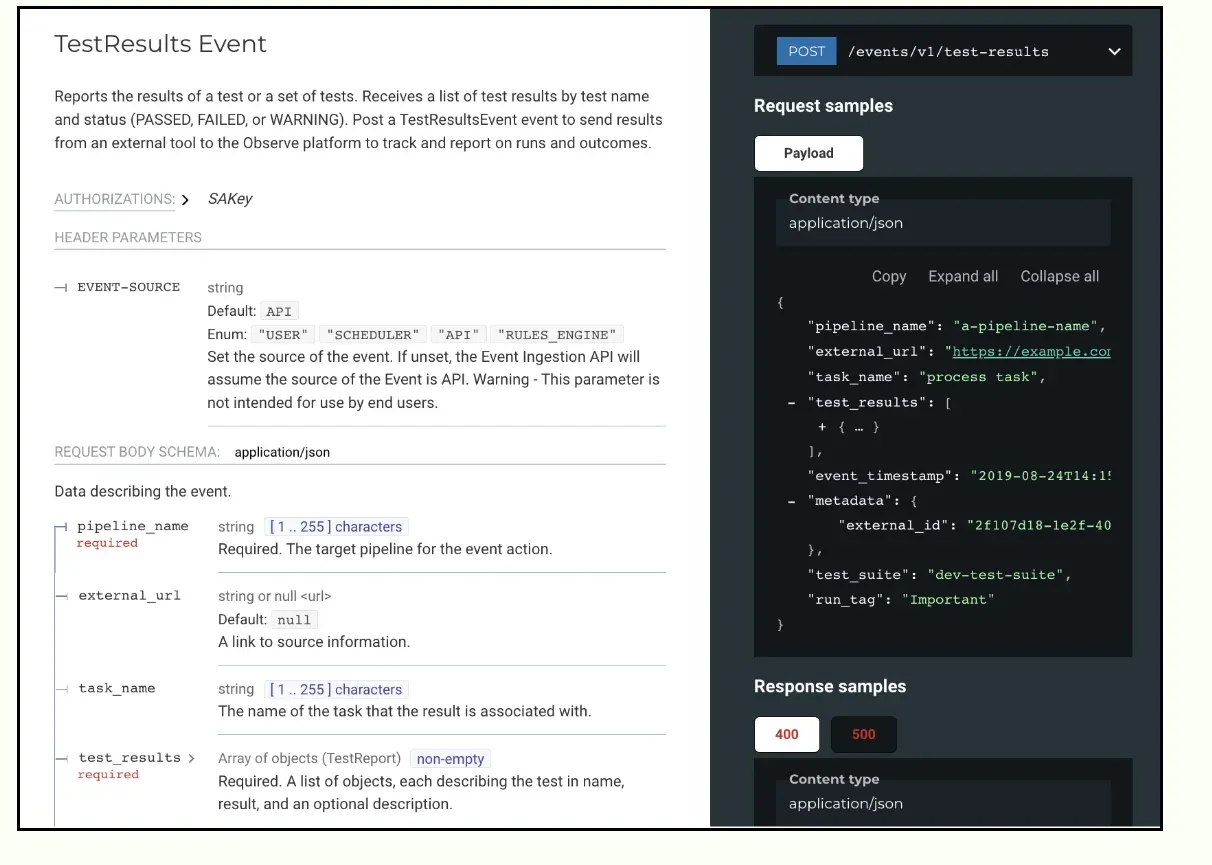Click pipeline_name's [1 .. 255] characters constraint
1212x865 pixels.
[x=336, y=527]
